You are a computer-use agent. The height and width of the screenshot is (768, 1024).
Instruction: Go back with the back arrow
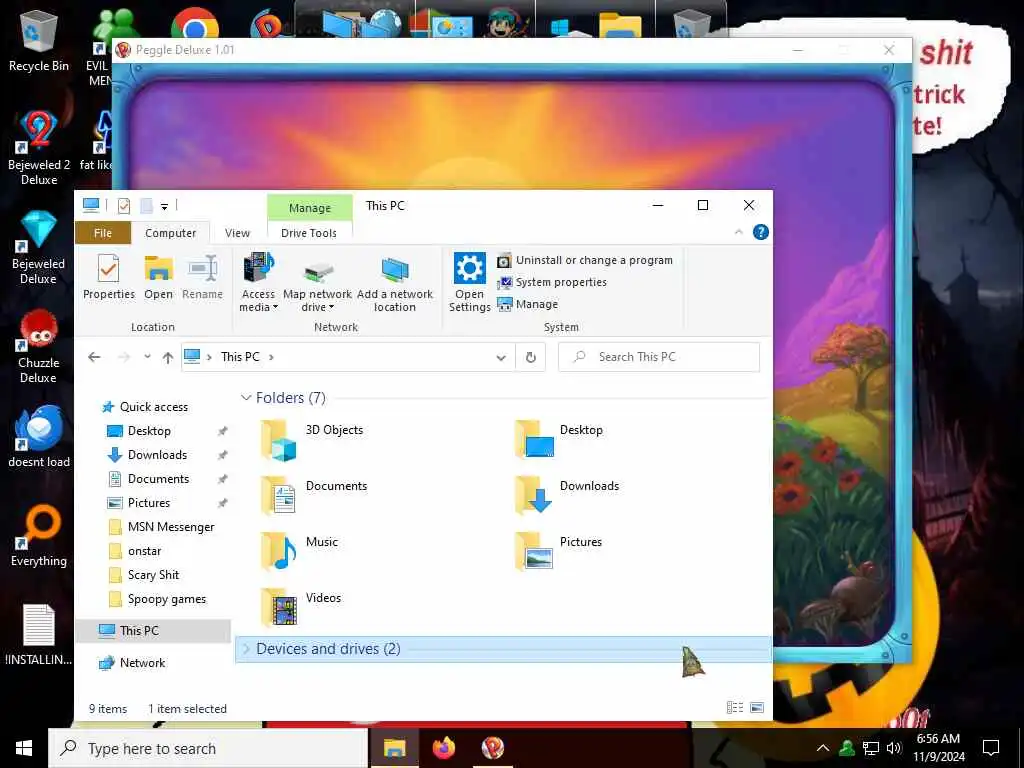coord(94,357)
